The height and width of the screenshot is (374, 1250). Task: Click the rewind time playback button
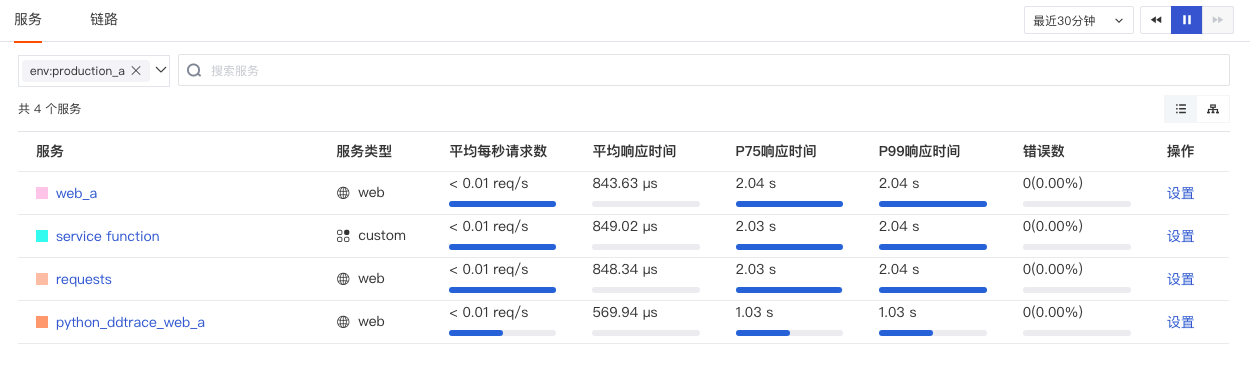[1156, 20]
